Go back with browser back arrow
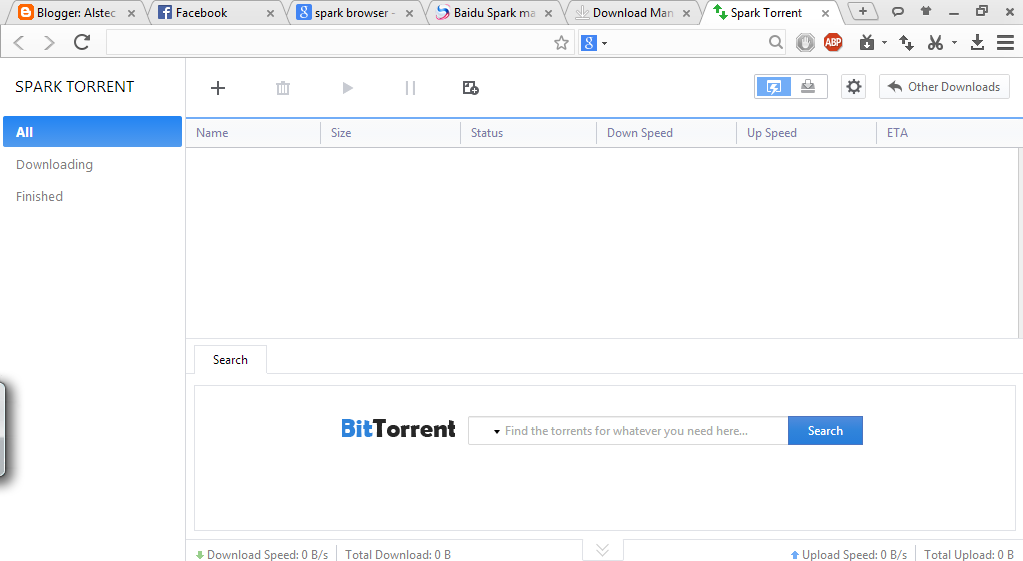Viewport: 1023px width, 561px height. point(19,43)
